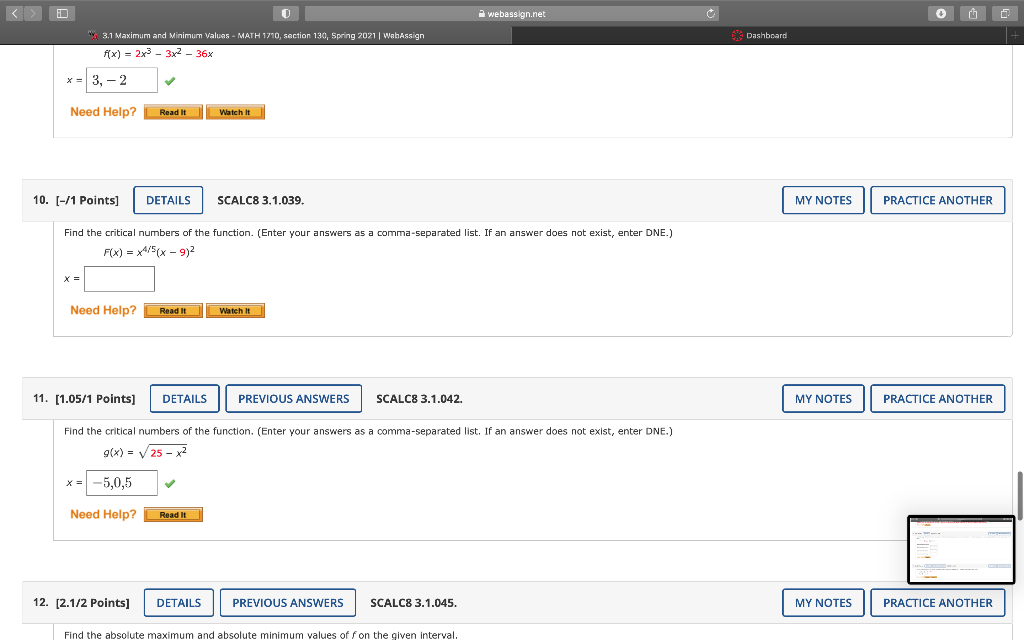Image resolution: width=1024 pixels, height=640 pixels.
Task: Open the Downloads list
Action: [941, 13]
